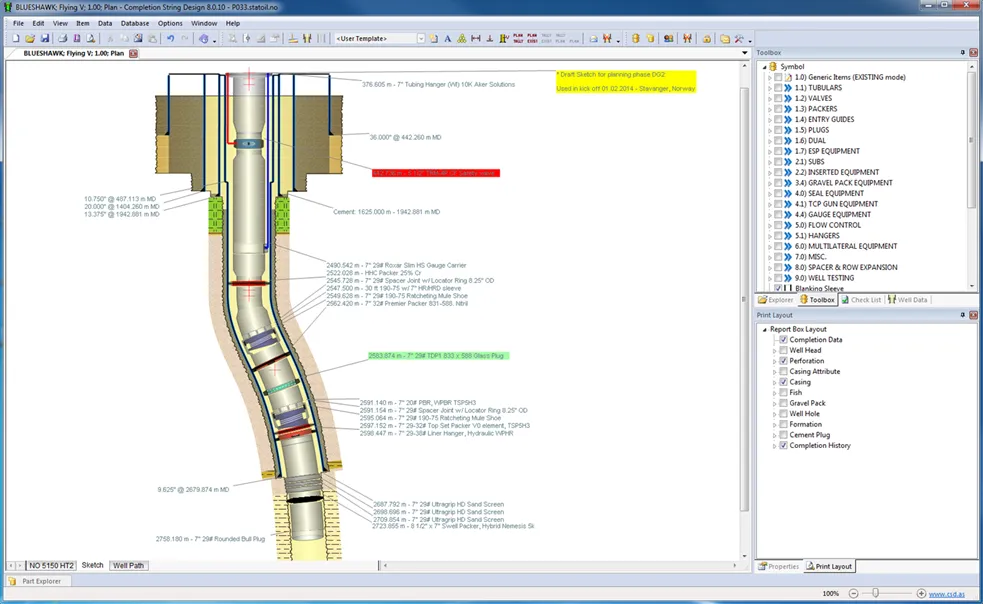Expand the Casing row in Print Layout

click(774, 383)
